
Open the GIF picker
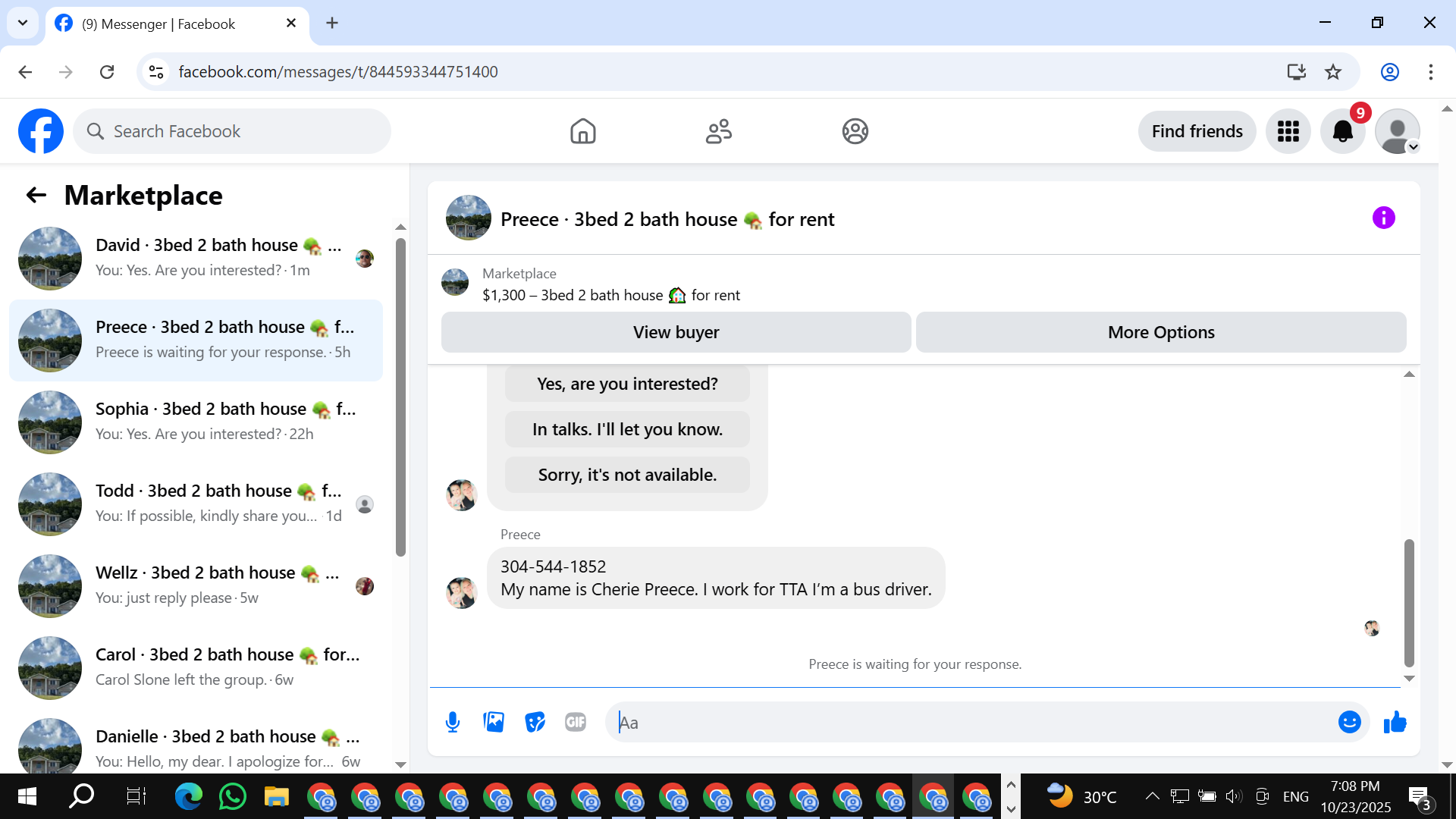576,722
